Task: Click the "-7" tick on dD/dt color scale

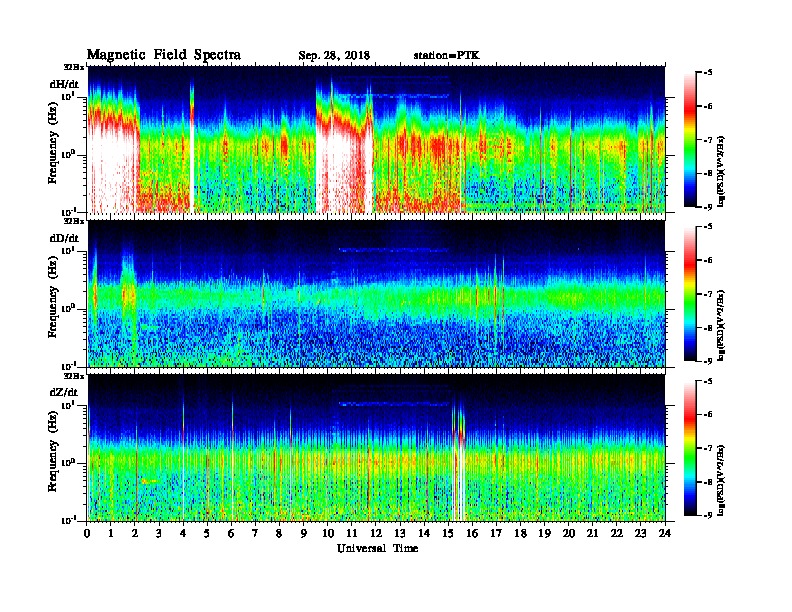Action: (708, 294)
